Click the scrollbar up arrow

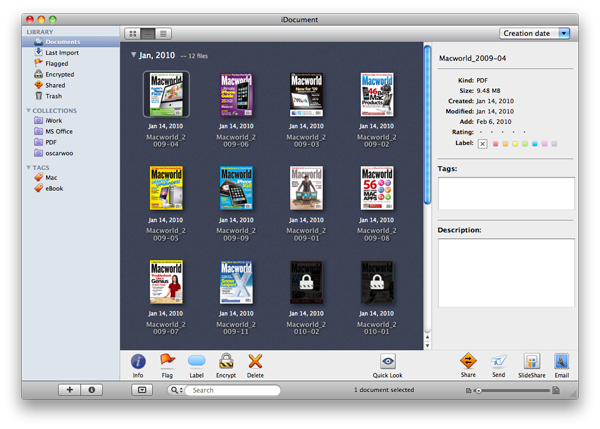[427, 337]
